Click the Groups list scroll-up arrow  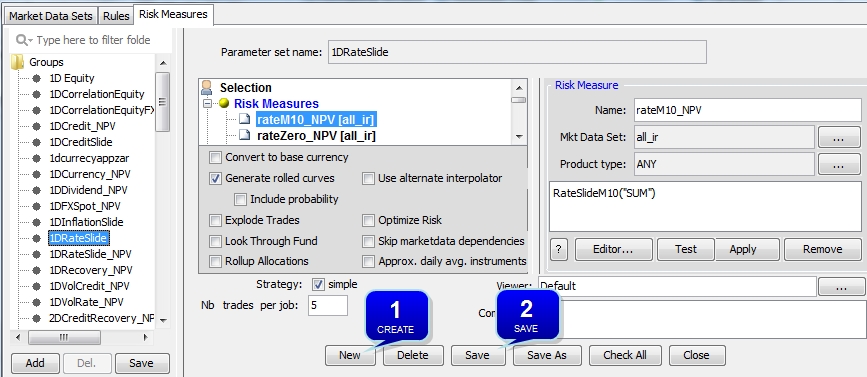click(x=163, y=62)
